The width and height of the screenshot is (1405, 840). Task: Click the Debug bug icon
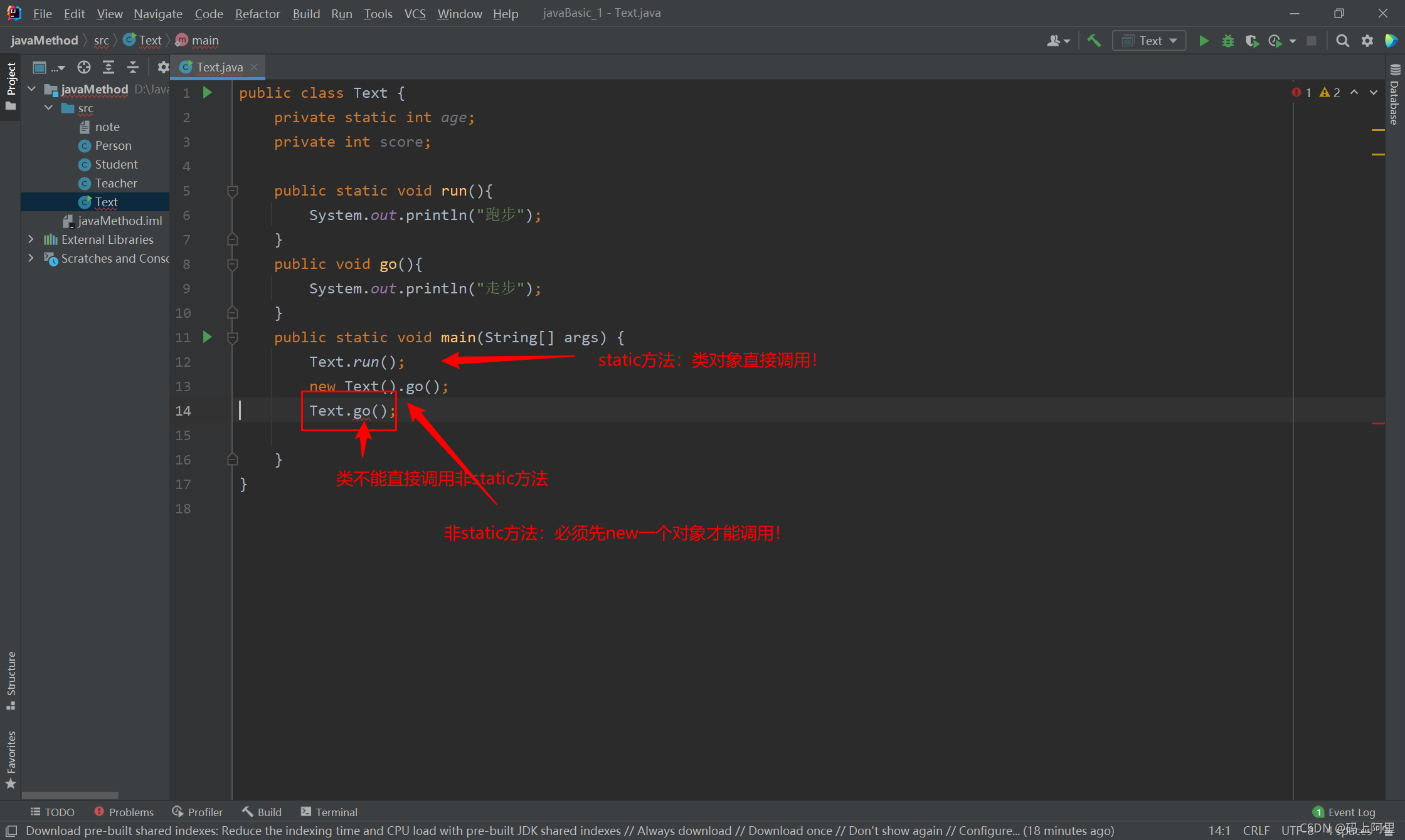click(1227, 41)
